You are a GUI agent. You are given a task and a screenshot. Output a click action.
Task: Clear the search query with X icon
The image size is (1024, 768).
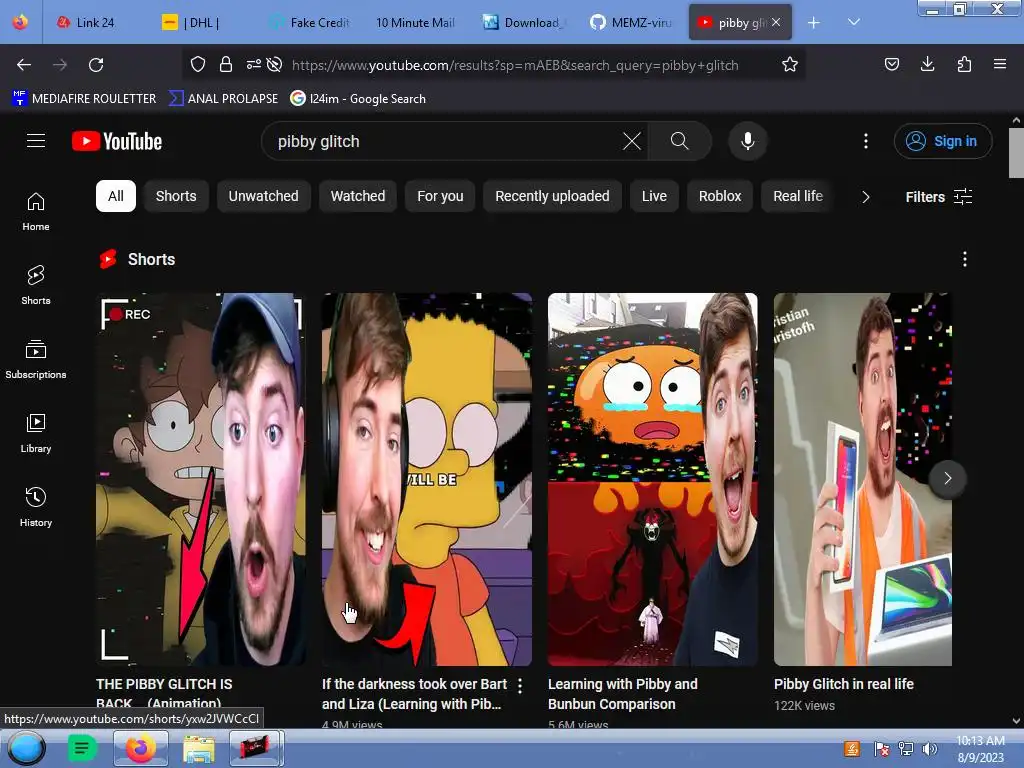click(632, 141)
